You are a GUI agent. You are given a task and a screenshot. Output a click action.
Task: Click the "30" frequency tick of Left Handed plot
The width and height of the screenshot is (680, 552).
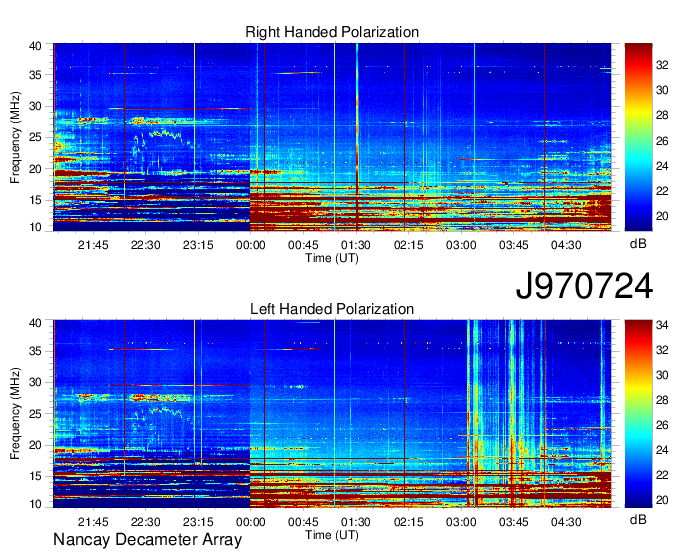35,382
